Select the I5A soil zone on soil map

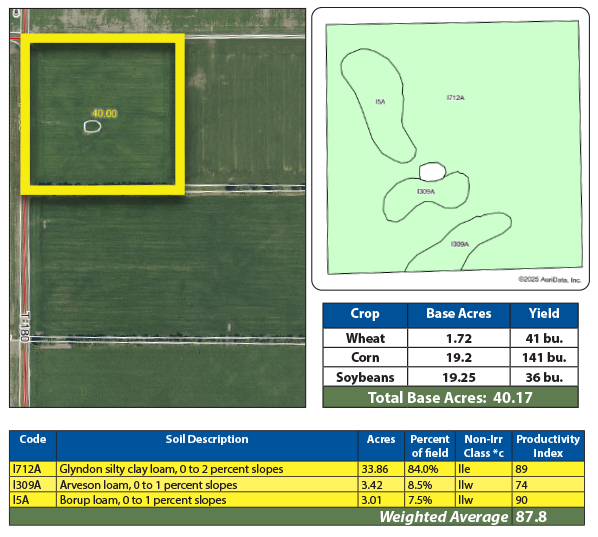click(x=380, y=102)
